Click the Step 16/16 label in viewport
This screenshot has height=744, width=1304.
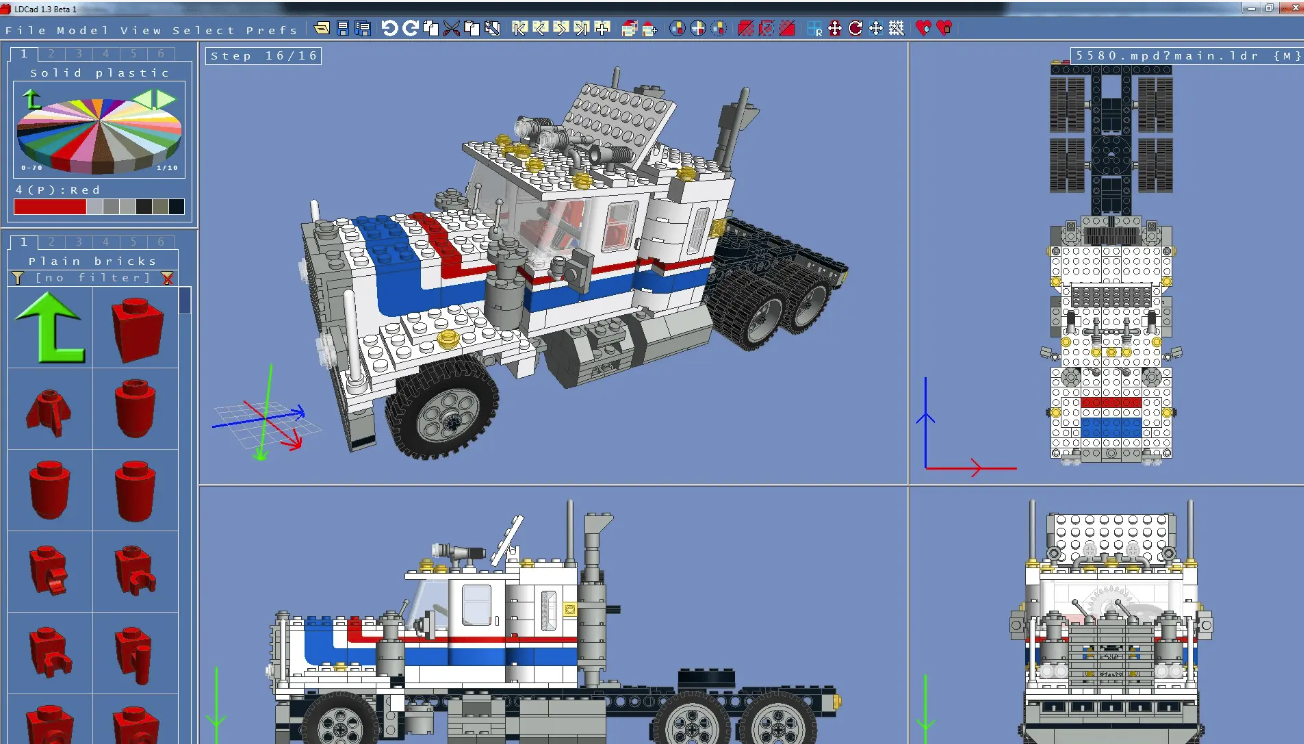[263, 56]
